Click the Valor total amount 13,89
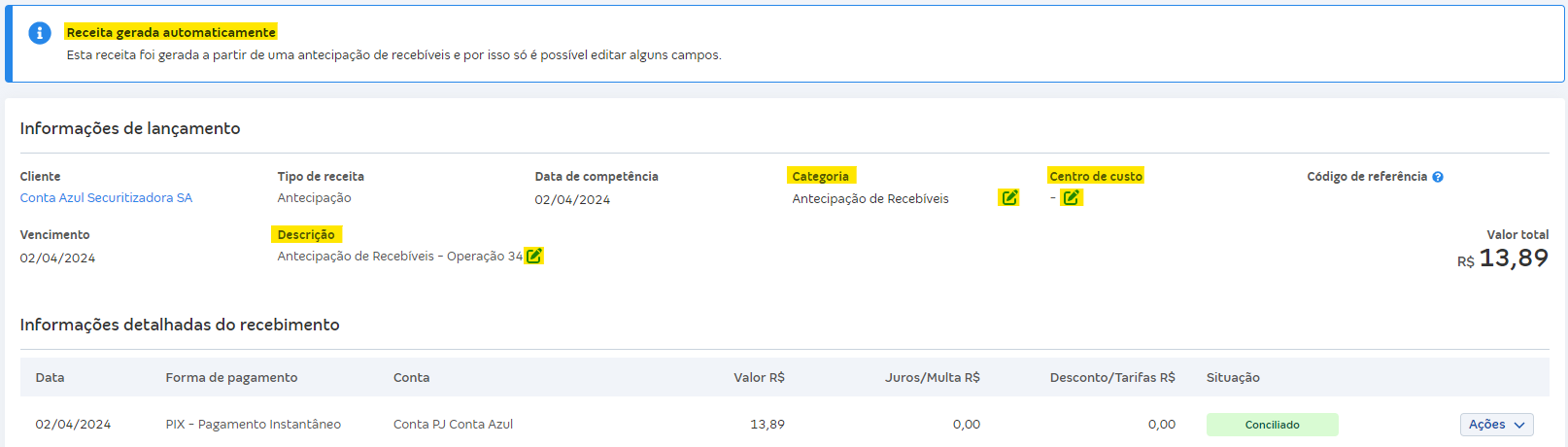This screenshot has width=1568, height=447. click(1513, 258)
